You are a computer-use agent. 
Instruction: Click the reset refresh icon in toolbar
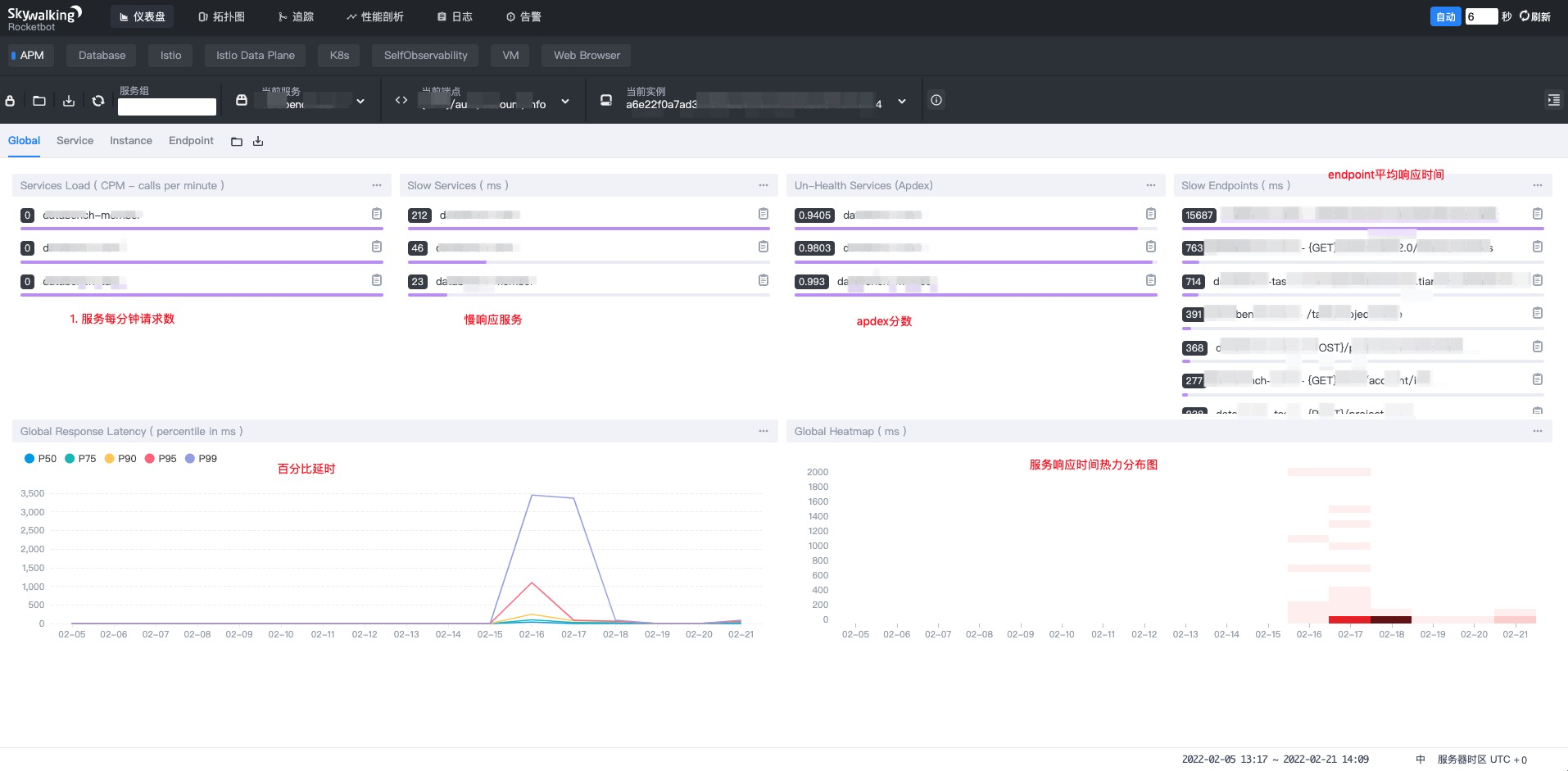pos(98,100)
